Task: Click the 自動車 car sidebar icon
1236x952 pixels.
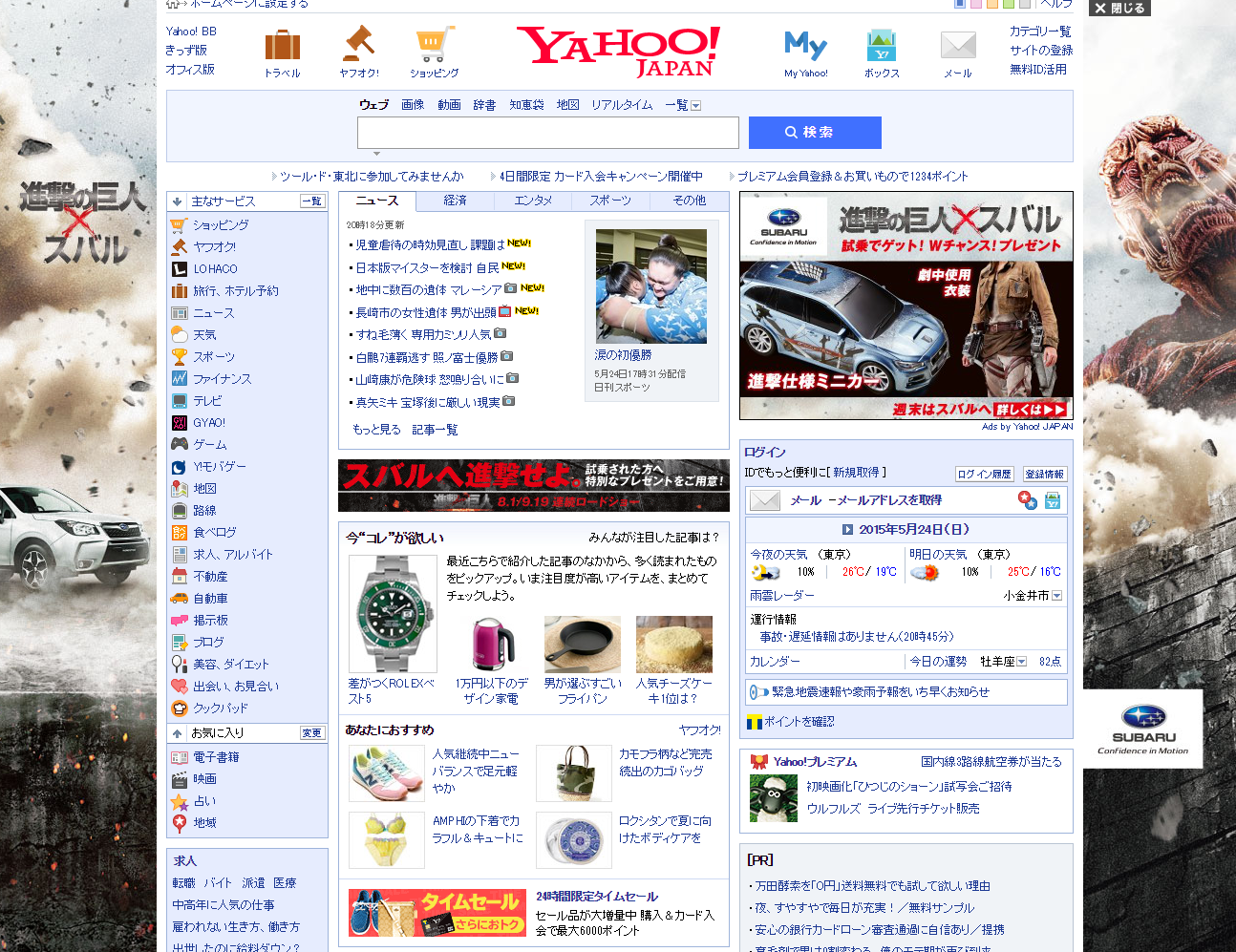Action: (179, 599)
